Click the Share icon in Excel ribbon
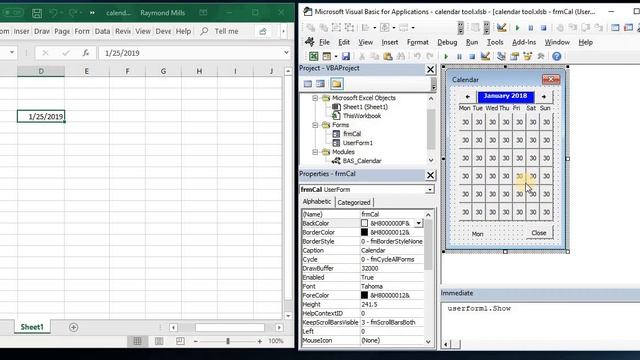 pos(263,31)
